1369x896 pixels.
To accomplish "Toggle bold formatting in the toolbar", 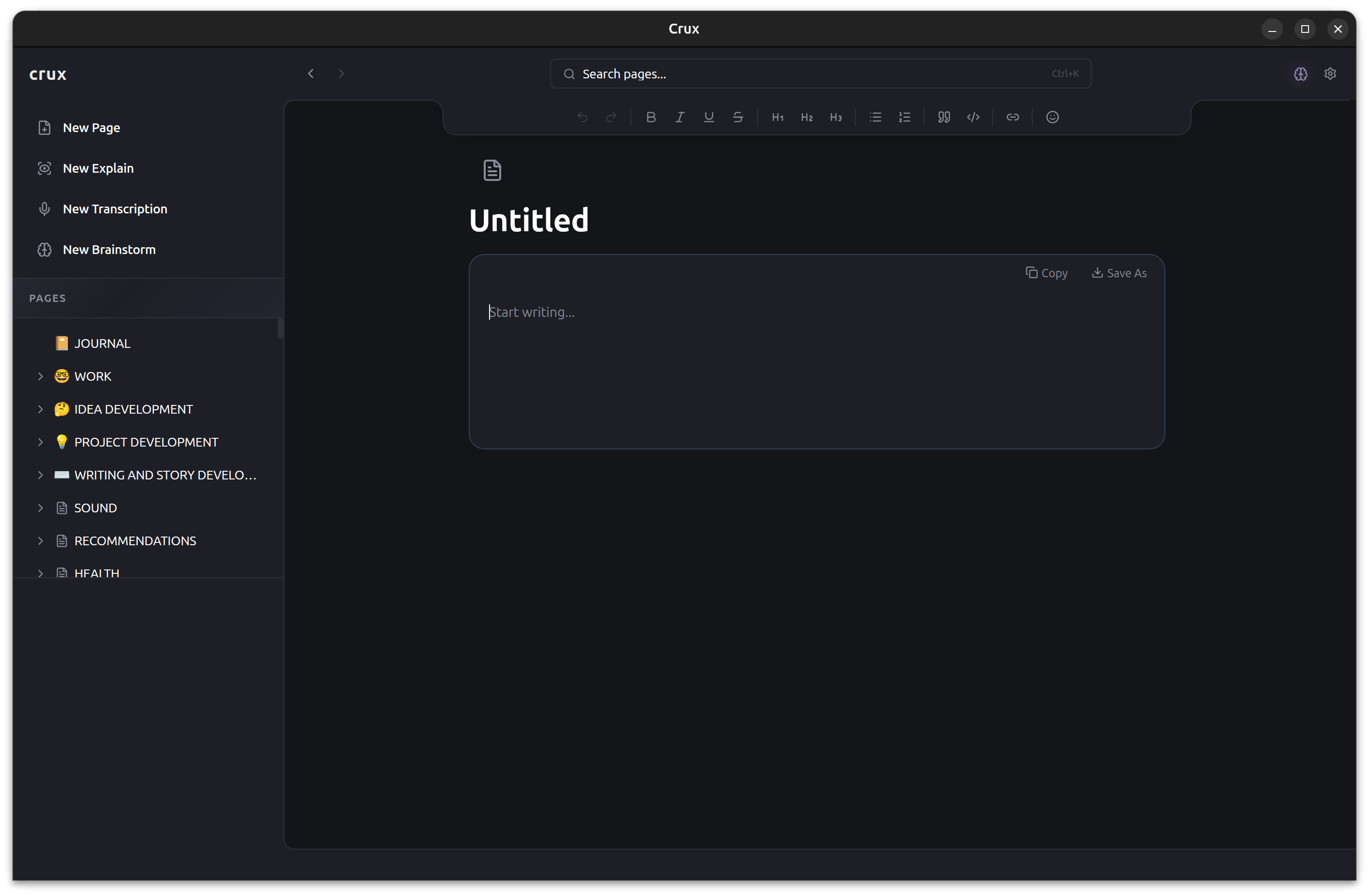I will pos(651,117).
